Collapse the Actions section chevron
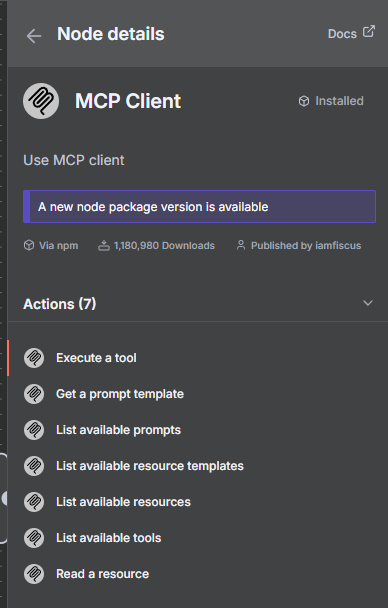388x608 pixels. 368,303
